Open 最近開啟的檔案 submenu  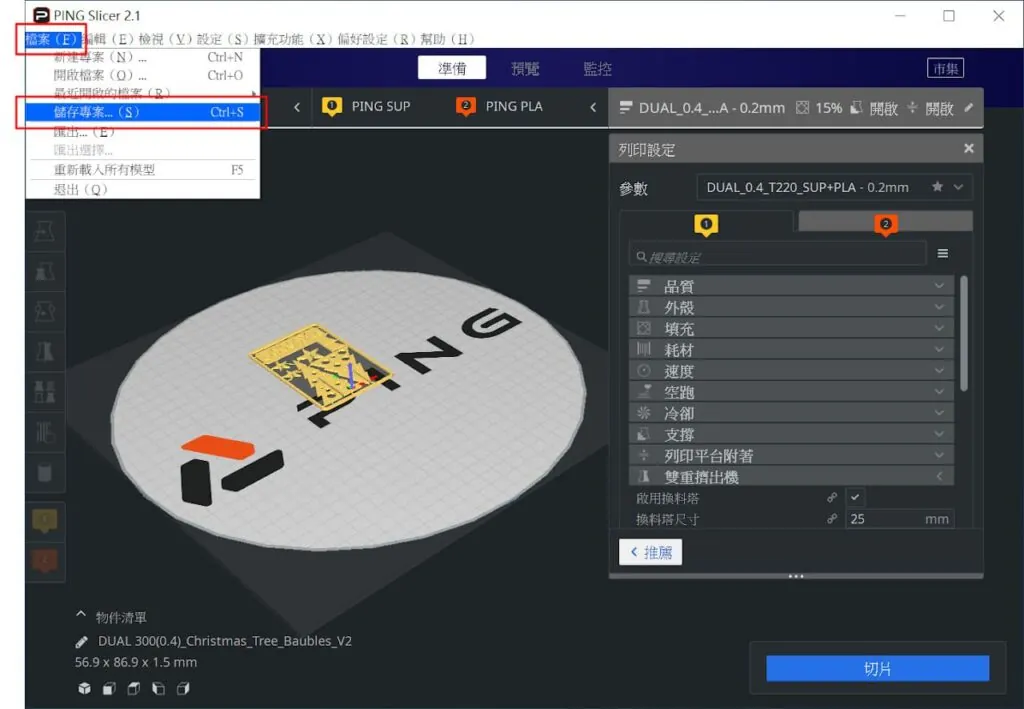pyautogui.click(x=142, y=93)
